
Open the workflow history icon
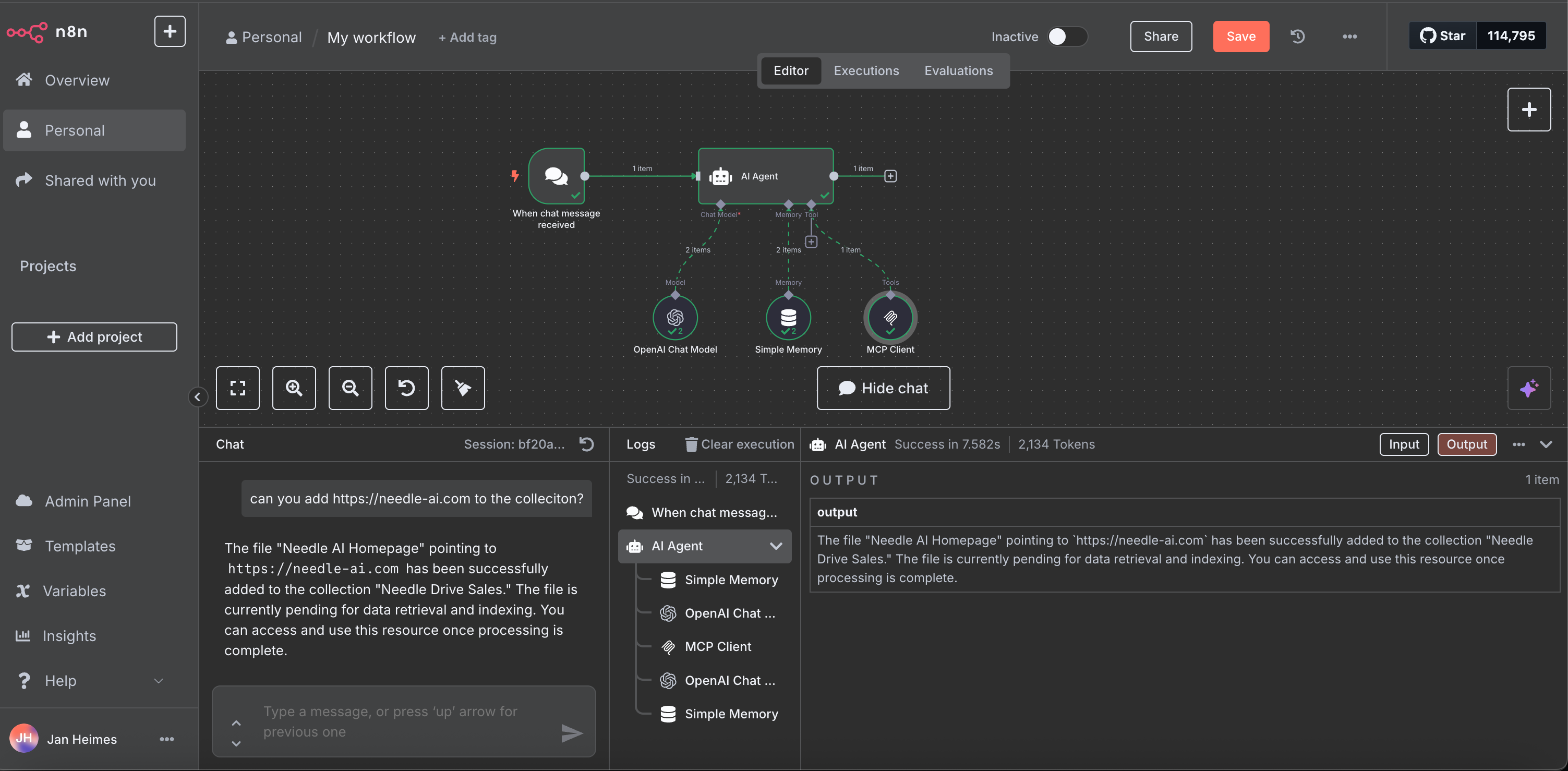[1297, 37]
